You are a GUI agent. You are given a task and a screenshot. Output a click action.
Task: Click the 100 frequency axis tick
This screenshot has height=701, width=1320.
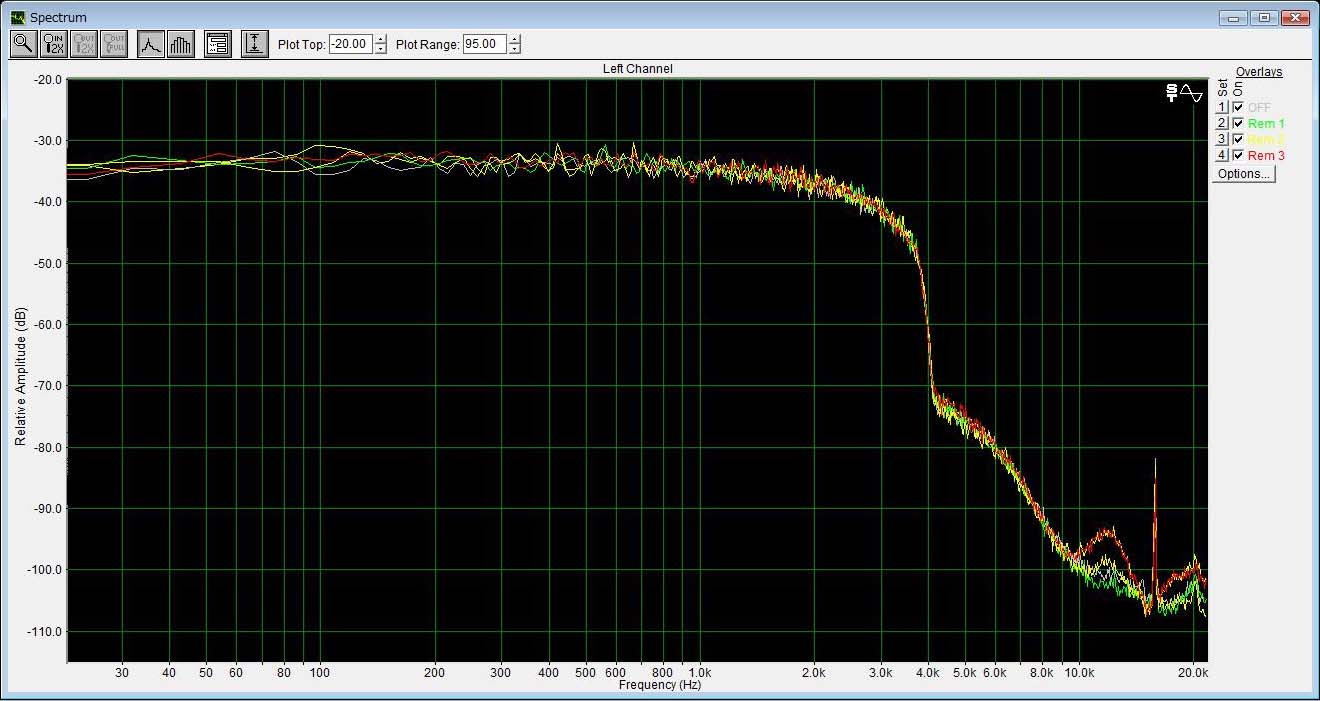click(x=320, y=673)
